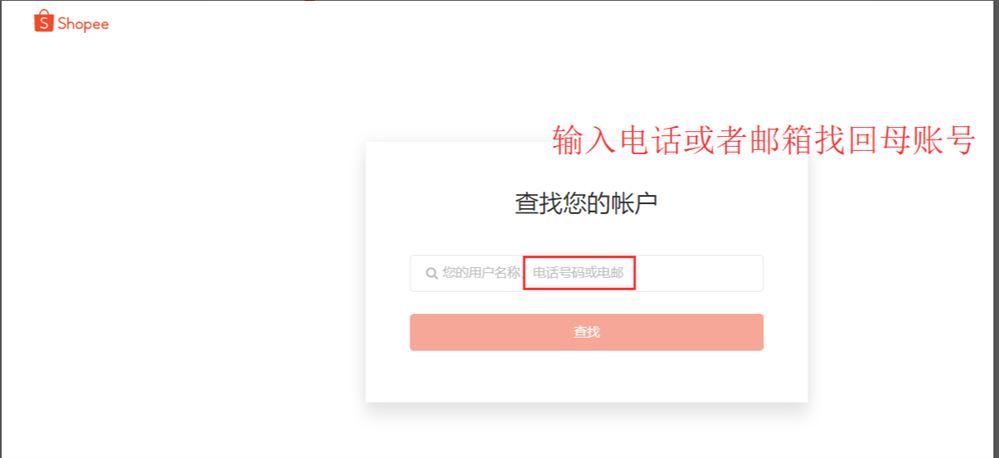Click the white 查找 label on the button

point(586,332)
